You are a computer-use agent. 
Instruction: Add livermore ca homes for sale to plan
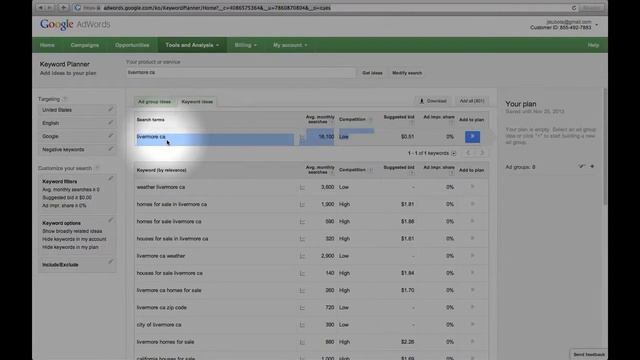(472, 290)
